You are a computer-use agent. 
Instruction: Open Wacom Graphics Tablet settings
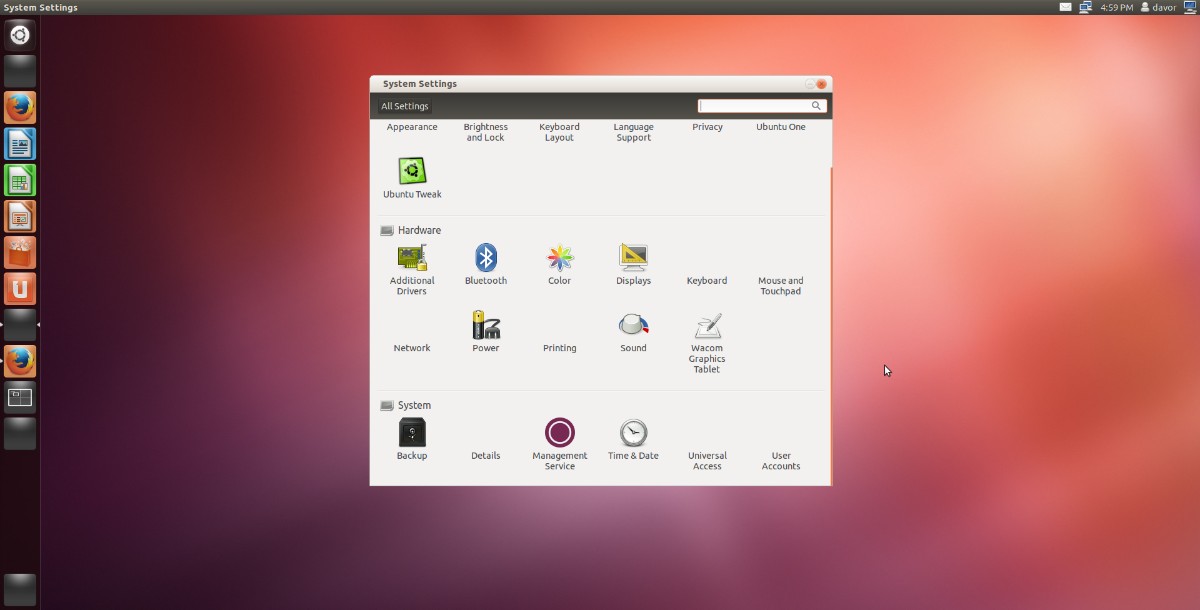[x=707, y=343]
